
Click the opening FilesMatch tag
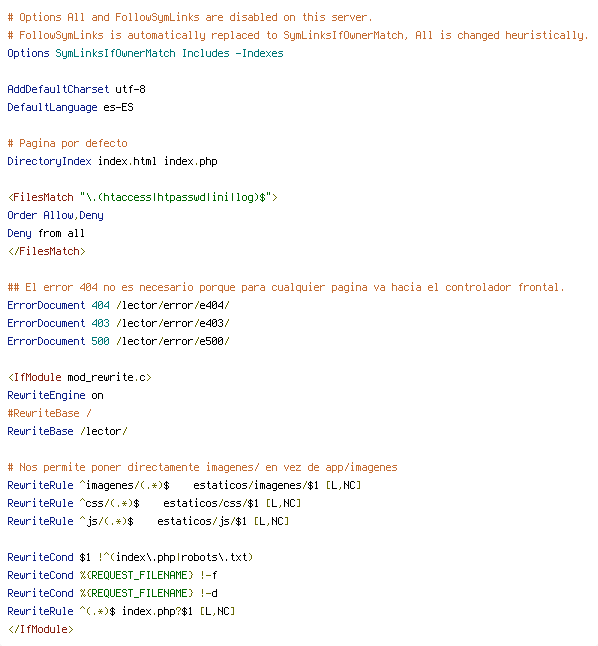click(x=143, y=197)
